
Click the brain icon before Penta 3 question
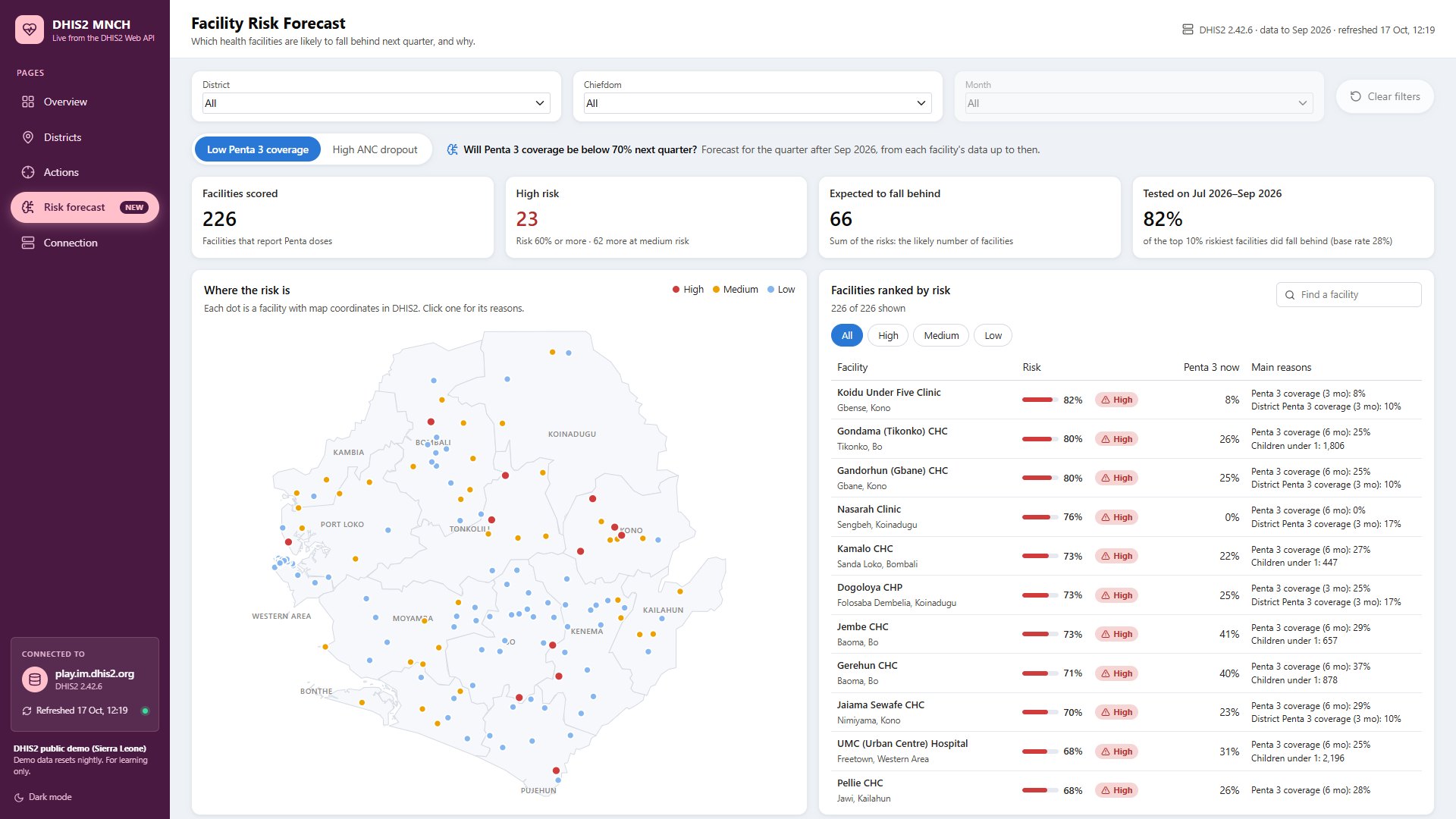(x=453, y=149)
